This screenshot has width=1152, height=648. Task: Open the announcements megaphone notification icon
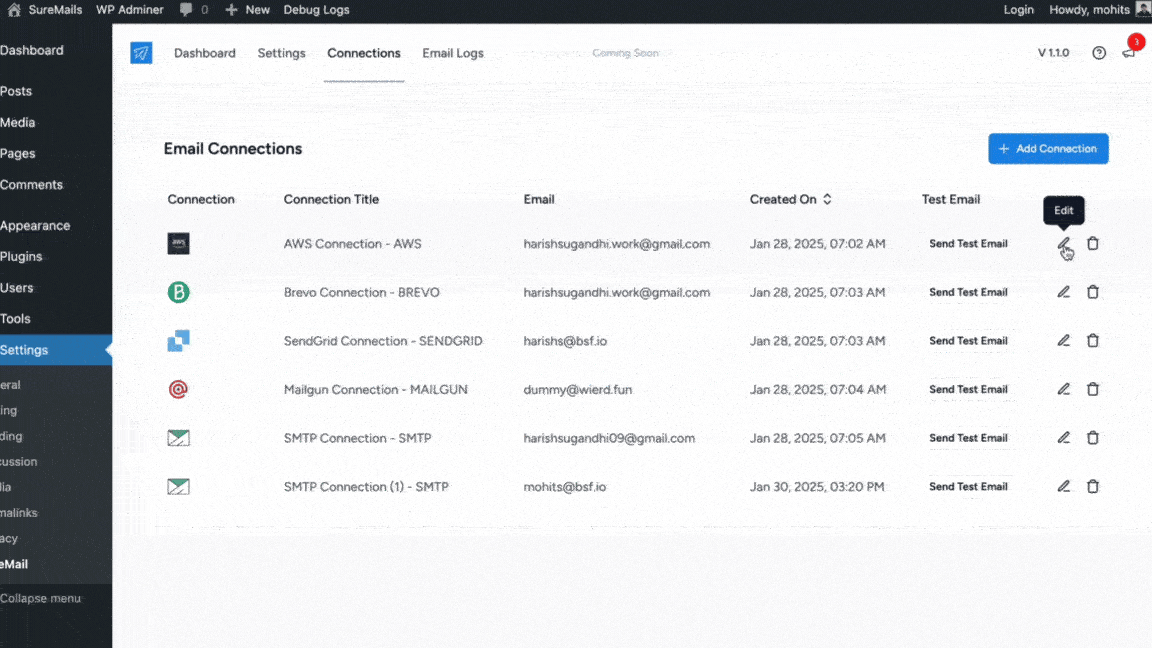click(x=1129, y=53)
